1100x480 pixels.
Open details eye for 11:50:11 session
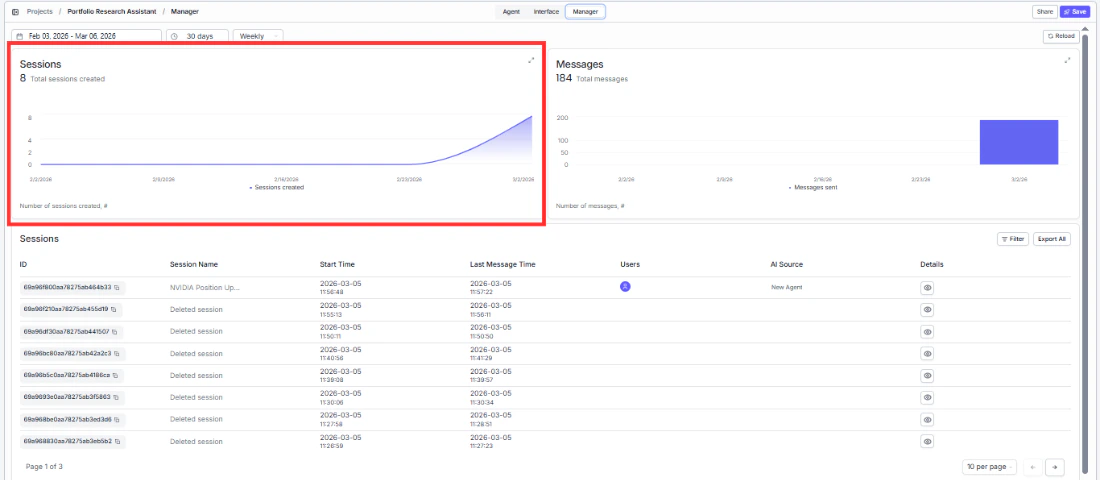coord(927,331)
